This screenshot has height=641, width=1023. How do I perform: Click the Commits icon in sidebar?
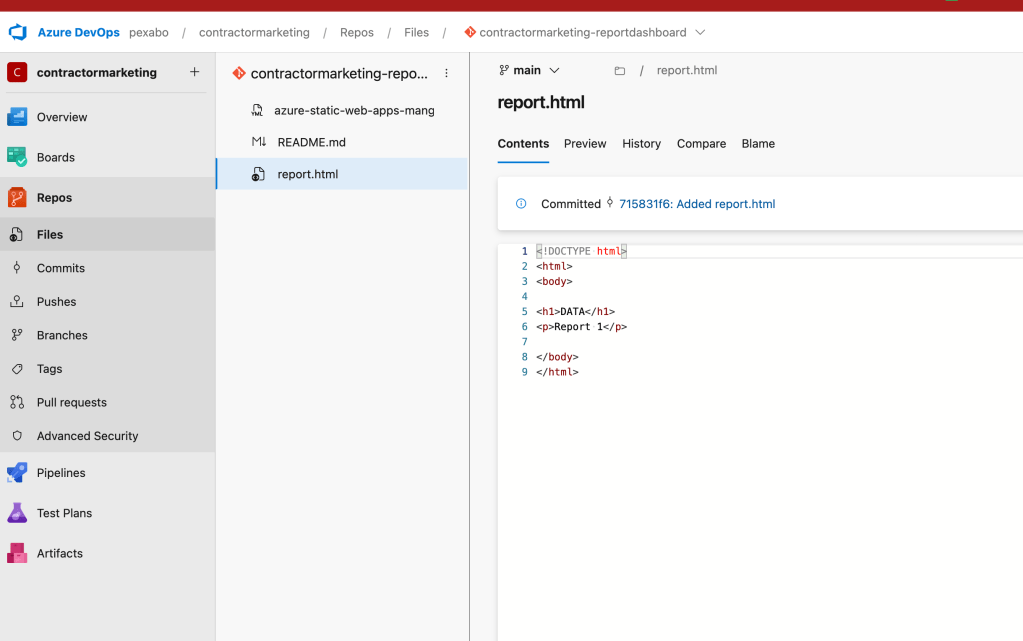coord(17,268)
